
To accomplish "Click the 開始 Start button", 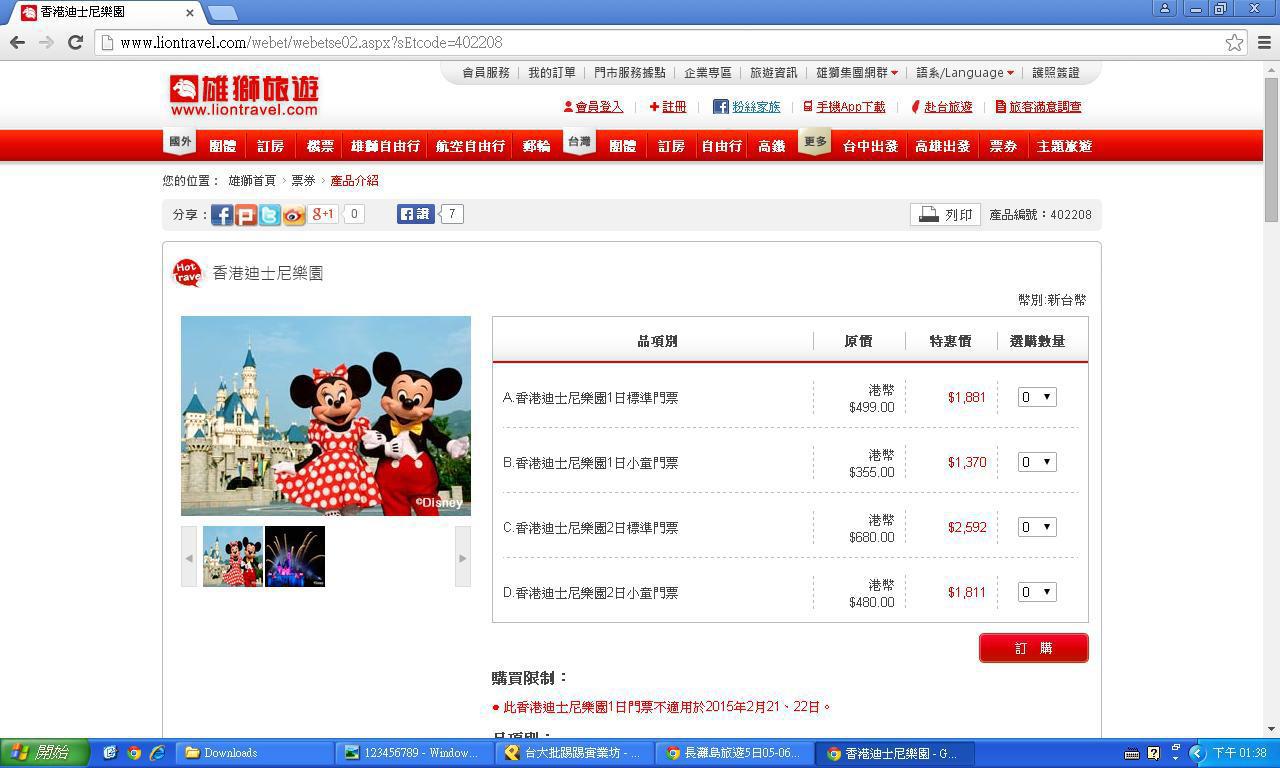I will [x=45, y=753].
